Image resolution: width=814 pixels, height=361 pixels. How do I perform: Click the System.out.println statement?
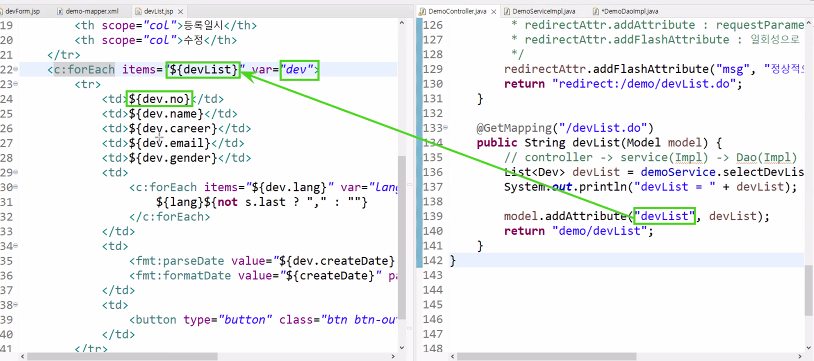tap(650, 187)
